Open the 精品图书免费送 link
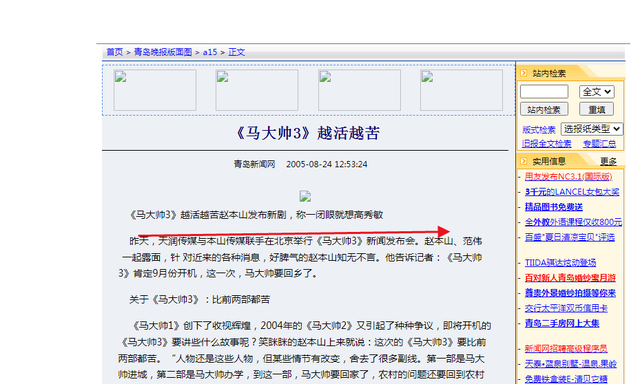This screenshot has height=384, width=640. click(553, 207)
